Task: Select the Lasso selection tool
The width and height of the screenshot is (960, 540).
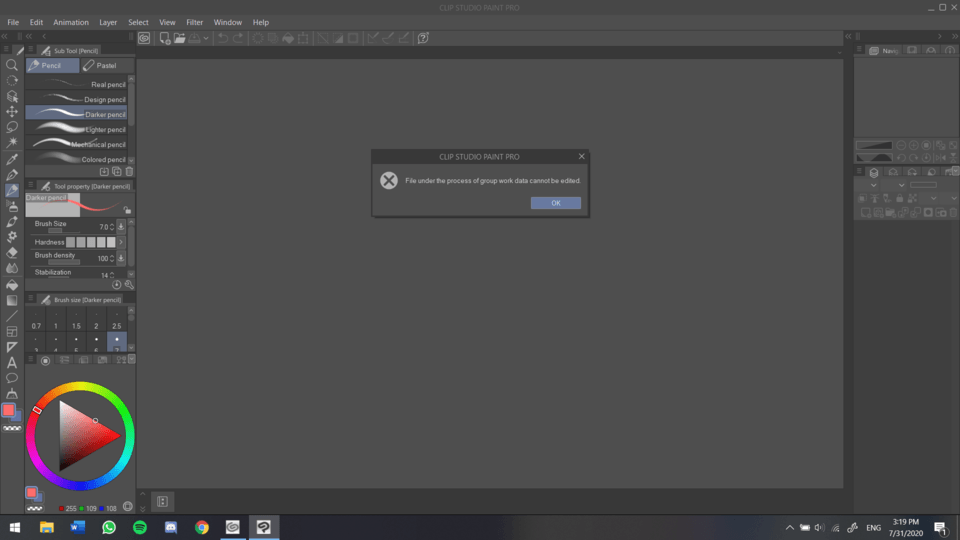Action: [12, 127]
